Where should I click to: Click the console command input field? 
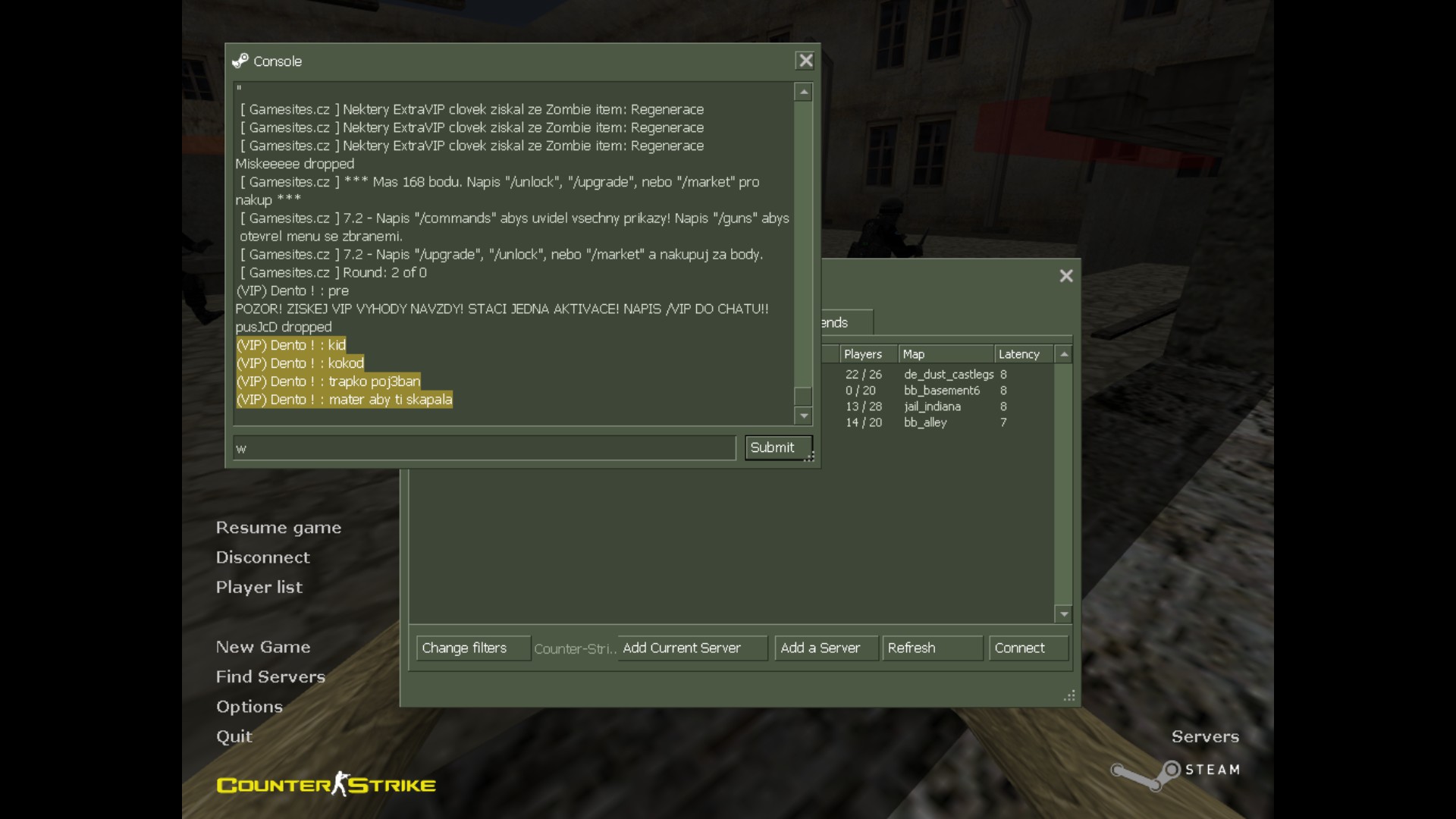(x=485, y=448)
